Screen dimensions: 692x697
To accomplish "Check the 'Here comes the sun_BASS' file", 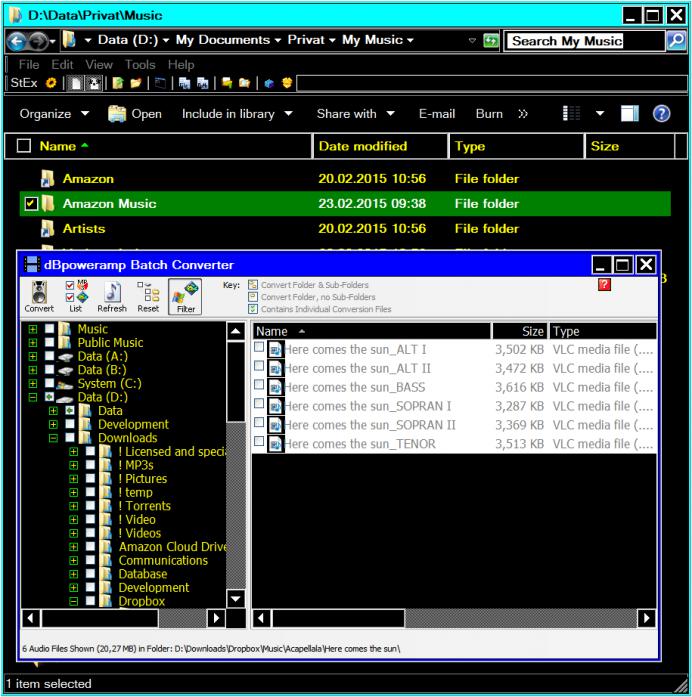I will (x=260, y=388).
